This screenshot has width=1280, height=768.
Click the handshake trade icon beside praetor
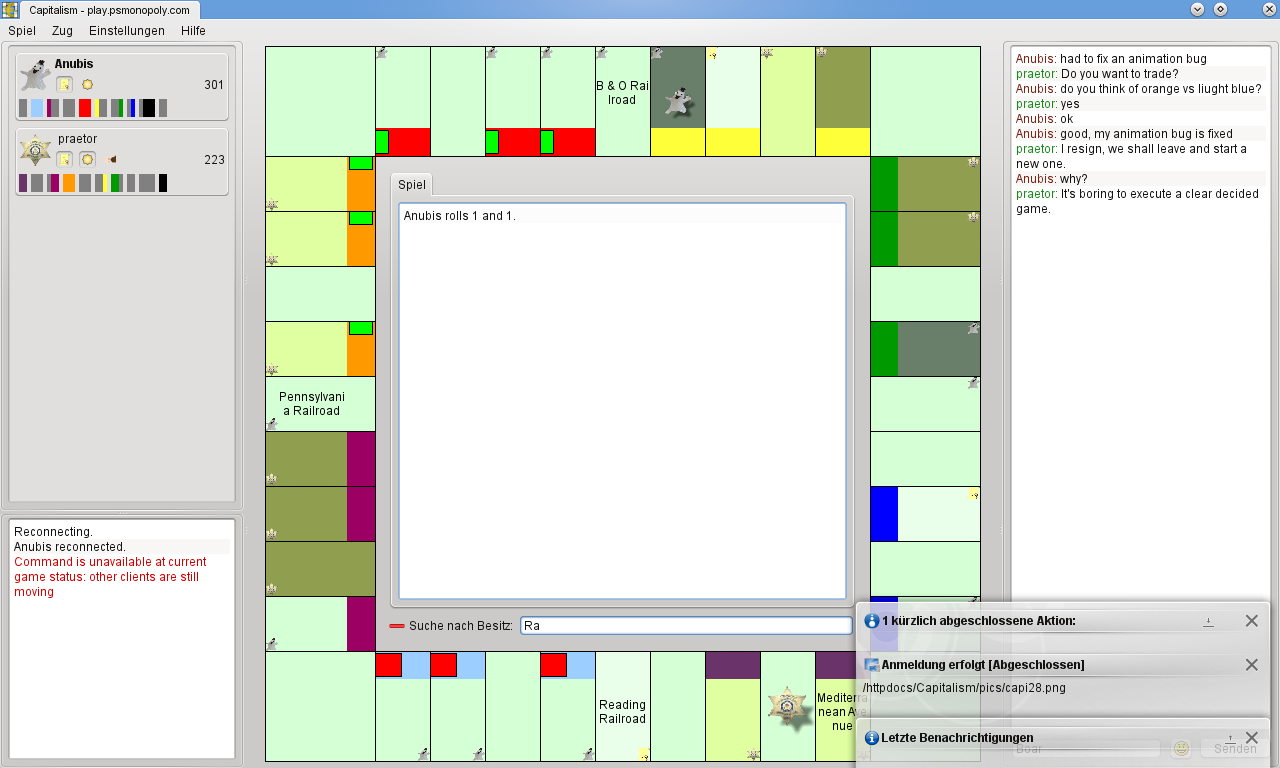pyautogui.click(x=111, y=159)
